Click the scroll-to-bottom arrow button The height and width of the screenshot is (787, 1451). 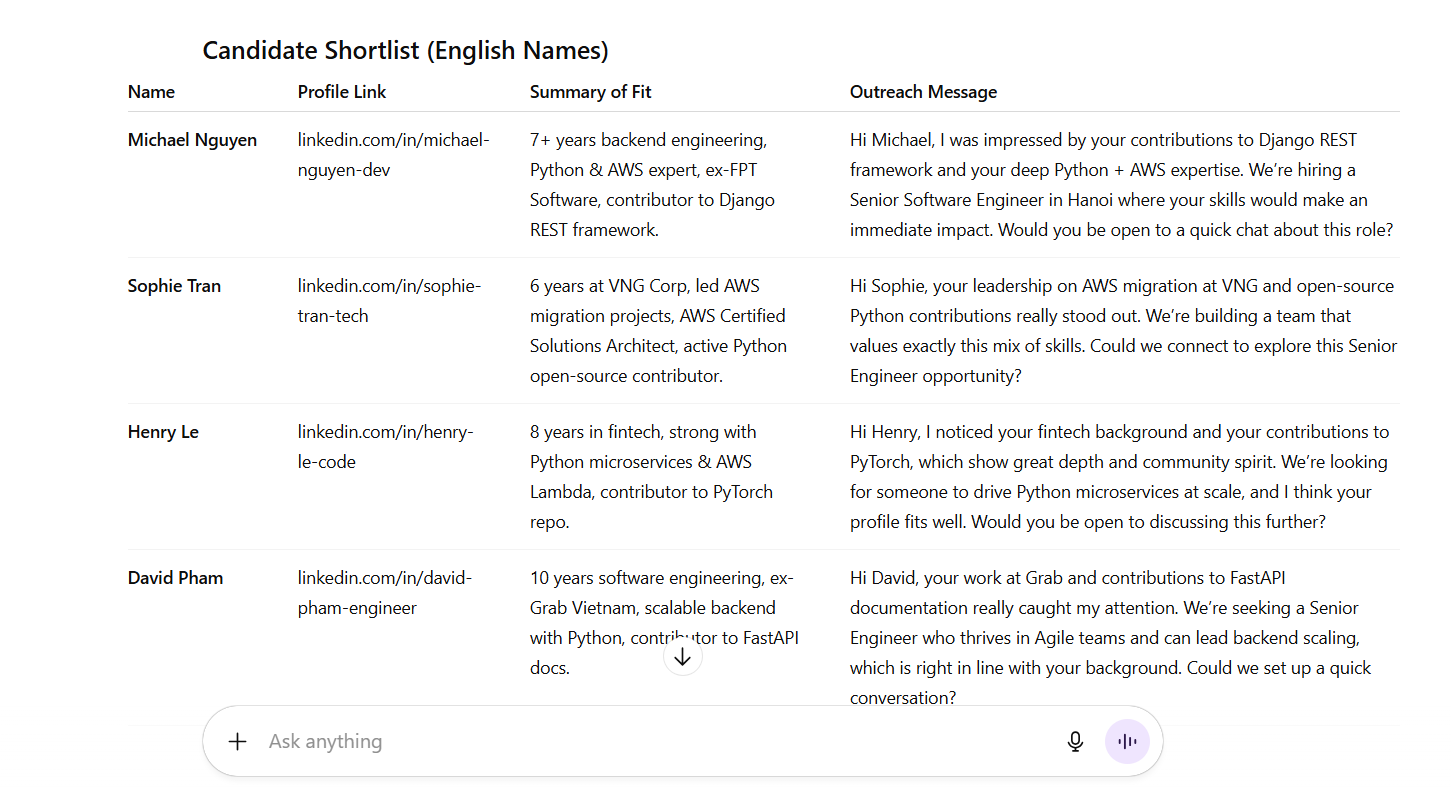coord(683,657)
